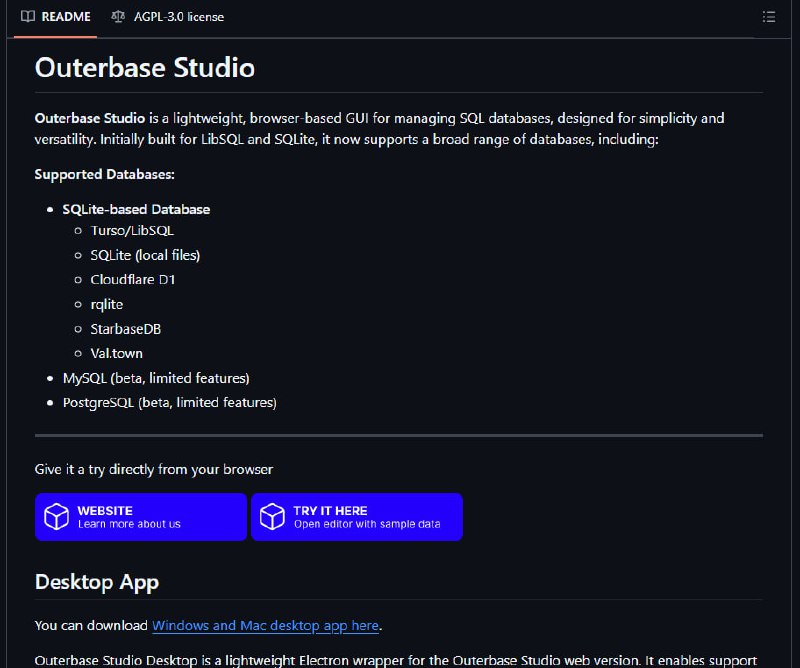Viewport: 800px width, 668px height.
Task: Click the license scale icon
Action: click(118, 17)
